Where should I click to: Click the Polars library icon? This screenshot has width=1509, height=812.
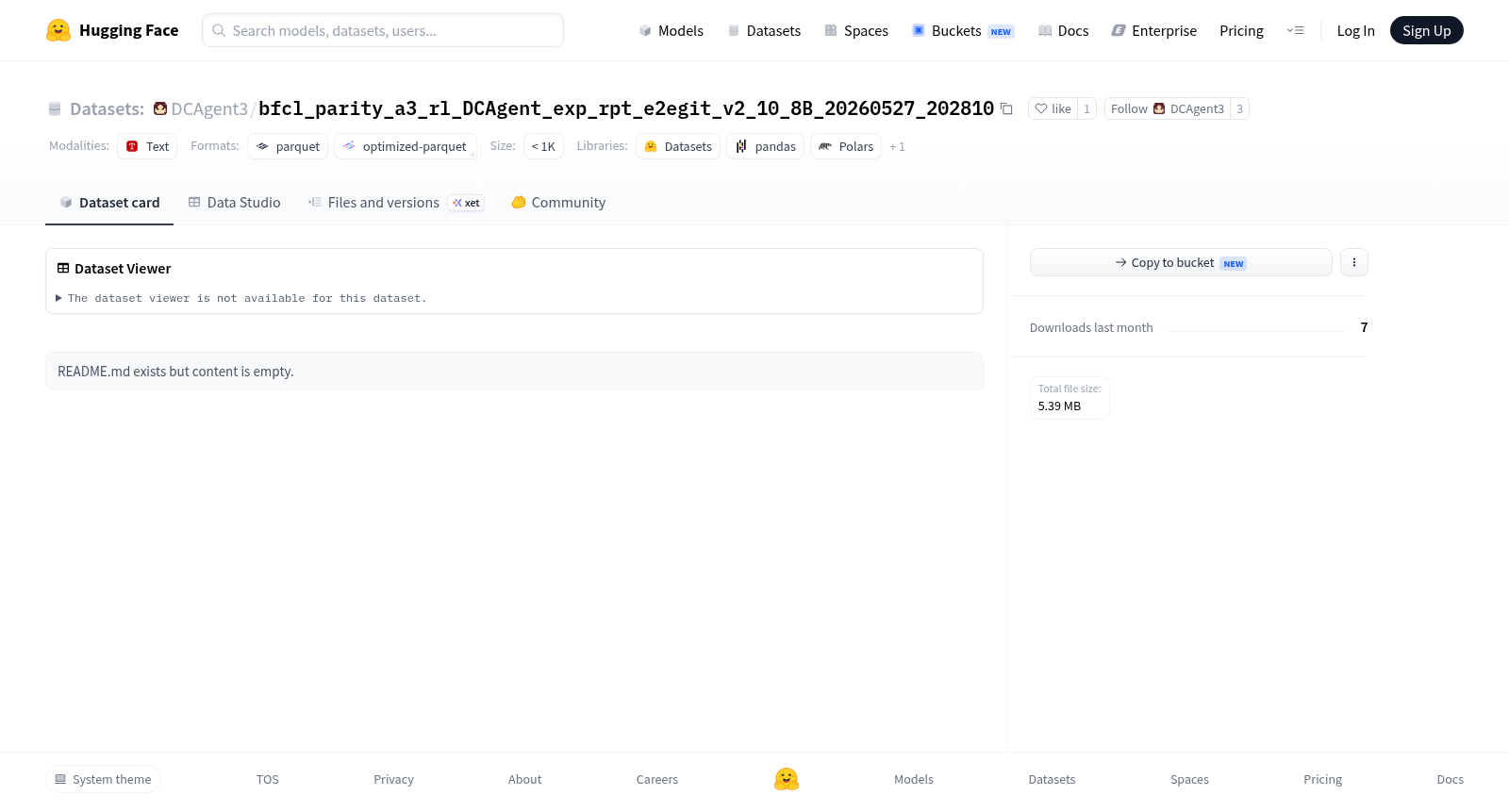(825, 146)
